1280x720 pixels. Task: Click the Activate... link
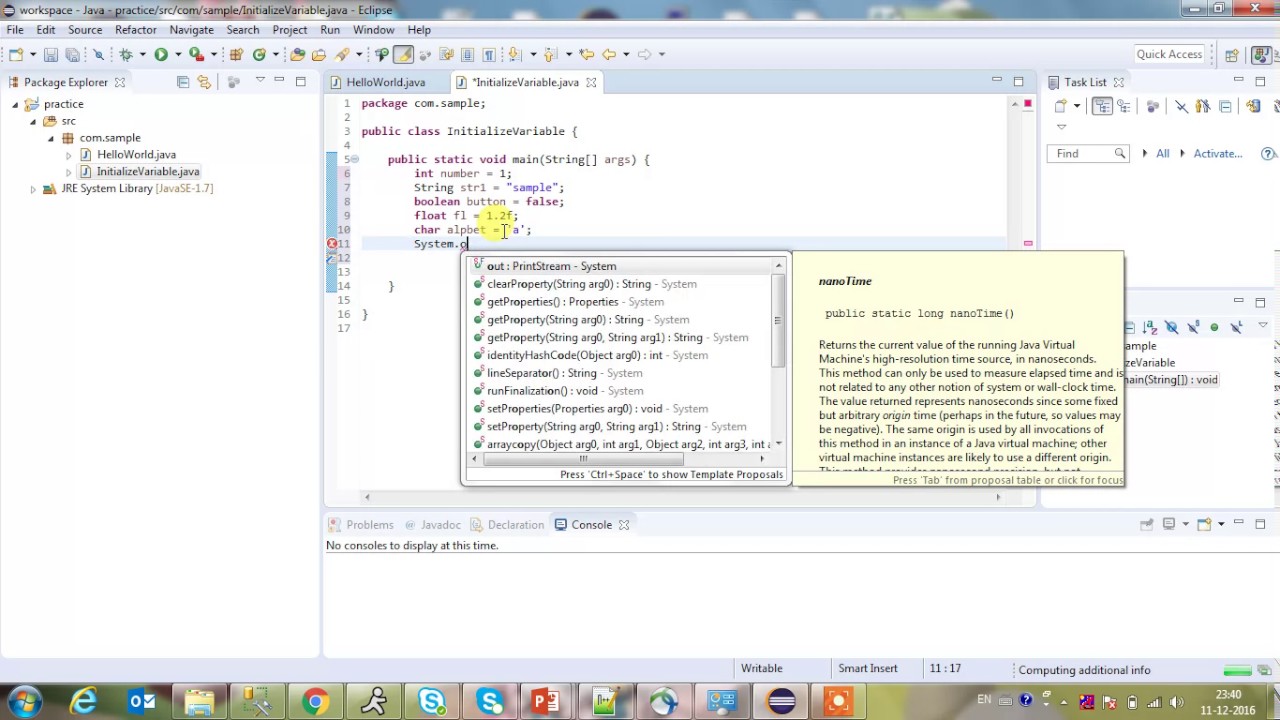(1217, 154)
